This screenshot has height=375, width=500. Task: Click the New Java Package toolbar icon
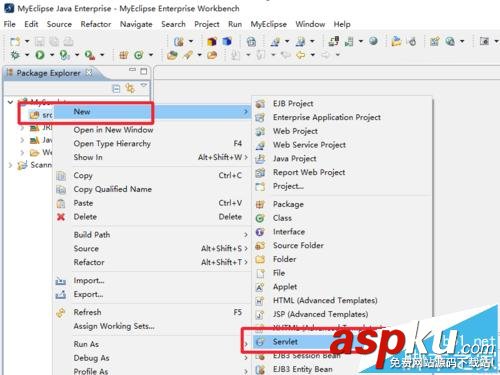[x=124, y=55]
